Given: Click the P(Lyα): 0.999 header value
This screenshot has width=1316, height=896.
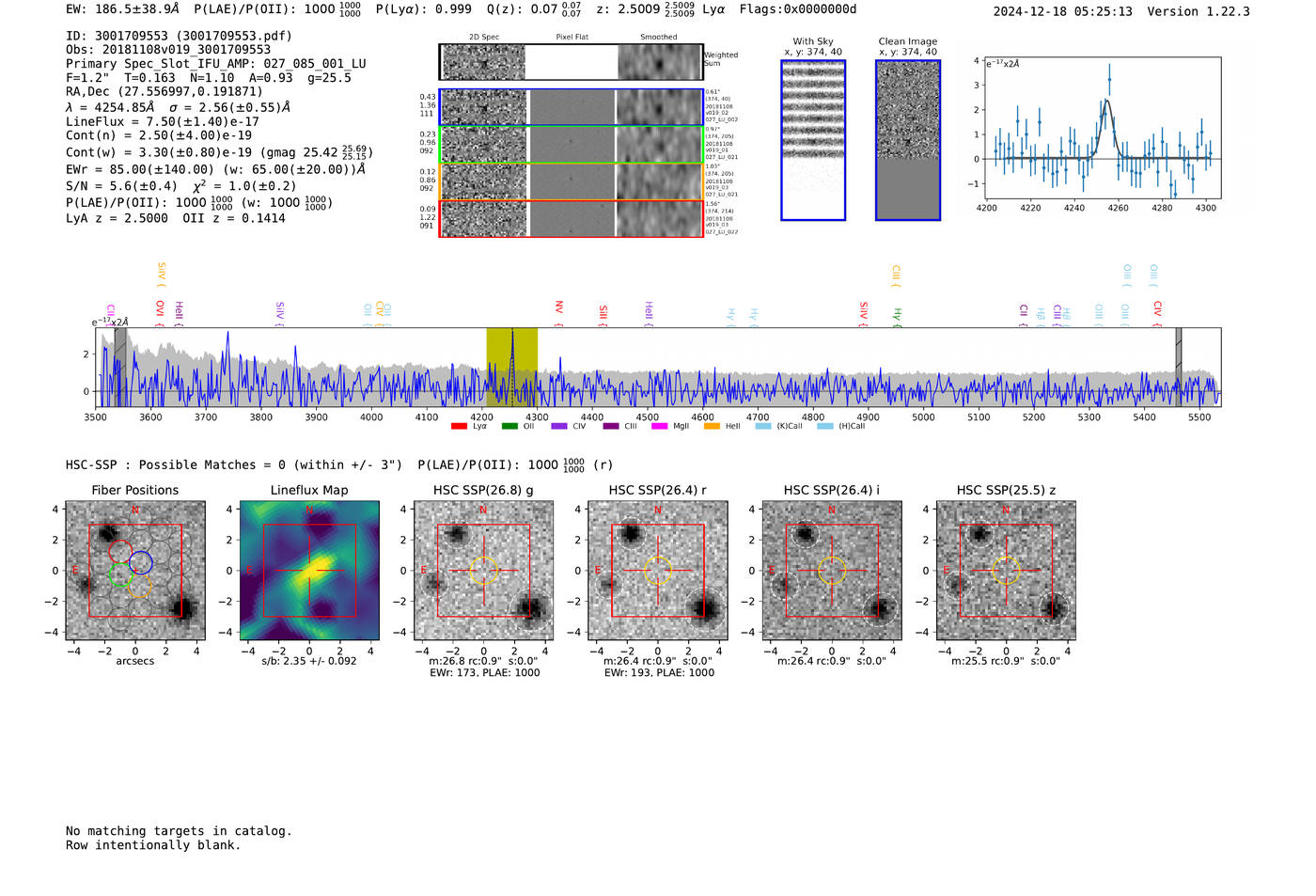Looking at the screenshot, I should click(x=424, y=8).
